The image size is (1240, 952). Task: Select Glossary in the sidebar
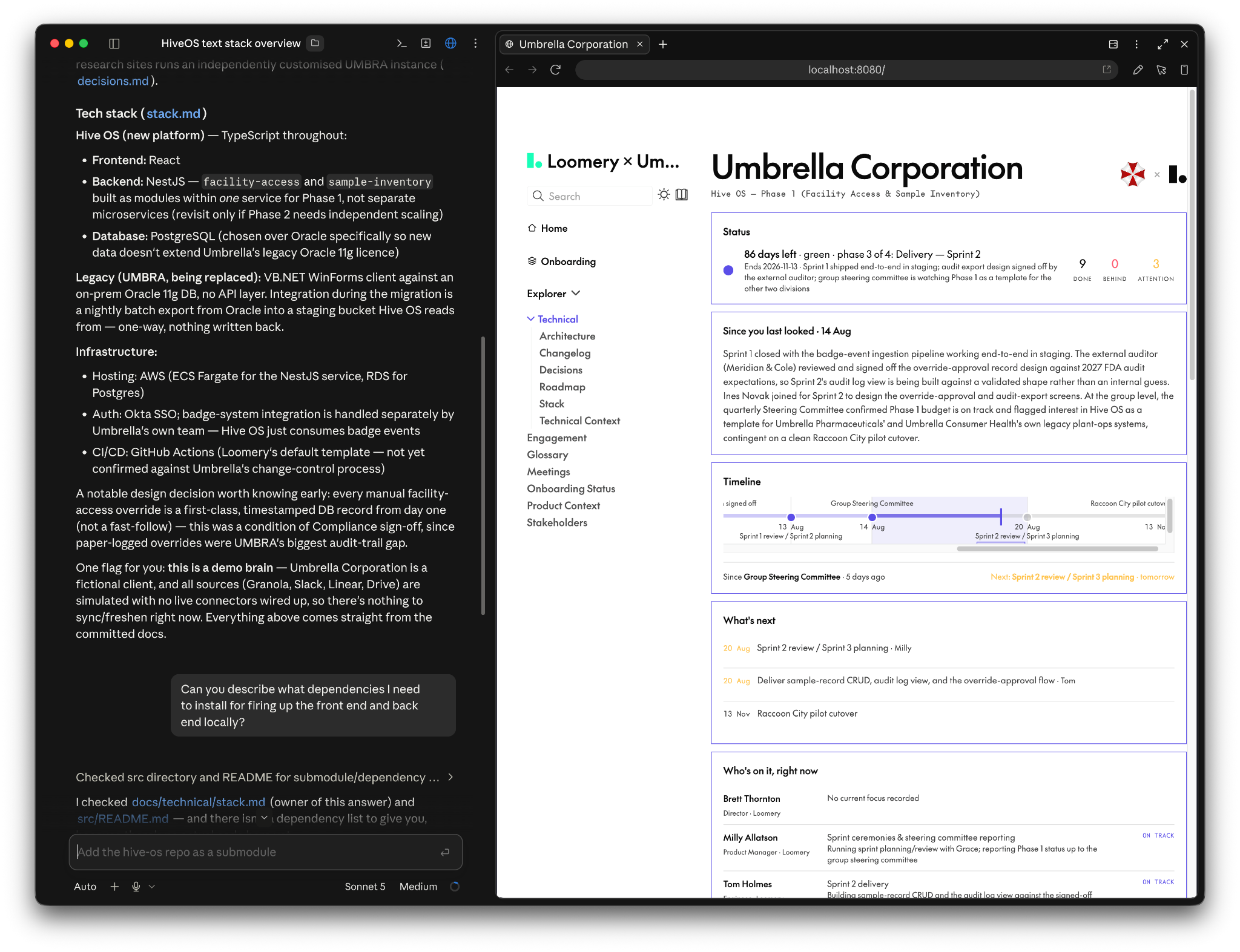coord(547,455)
